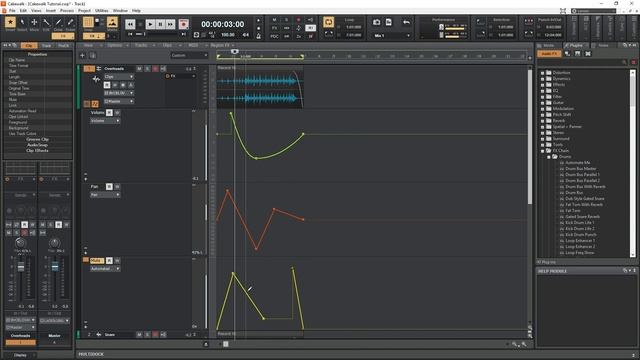Switch to the Plugins browser tab

point(576,45)
